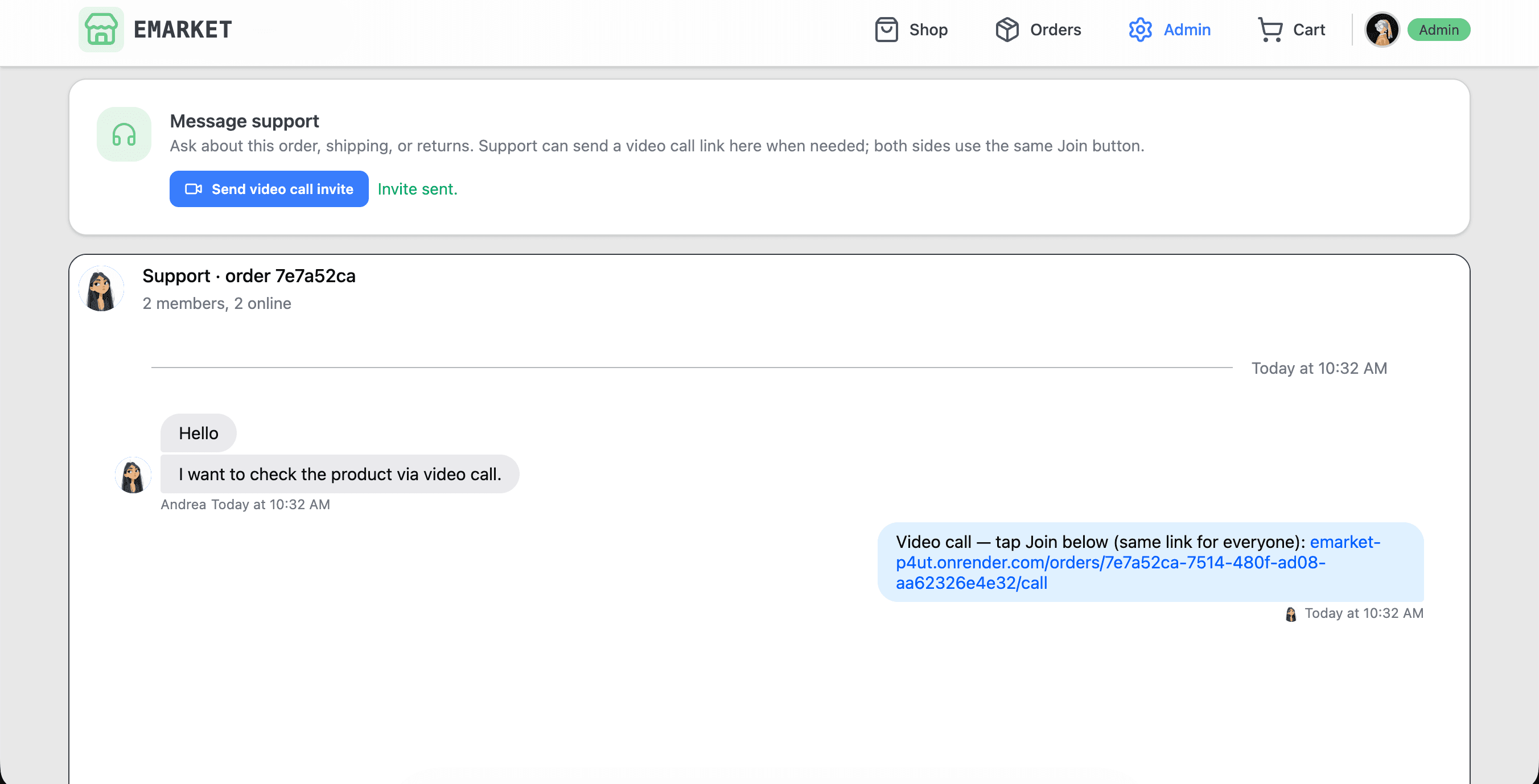Click the headphones support icon
This screenshot has width=1539, height=784.
(x=124, y=134)
